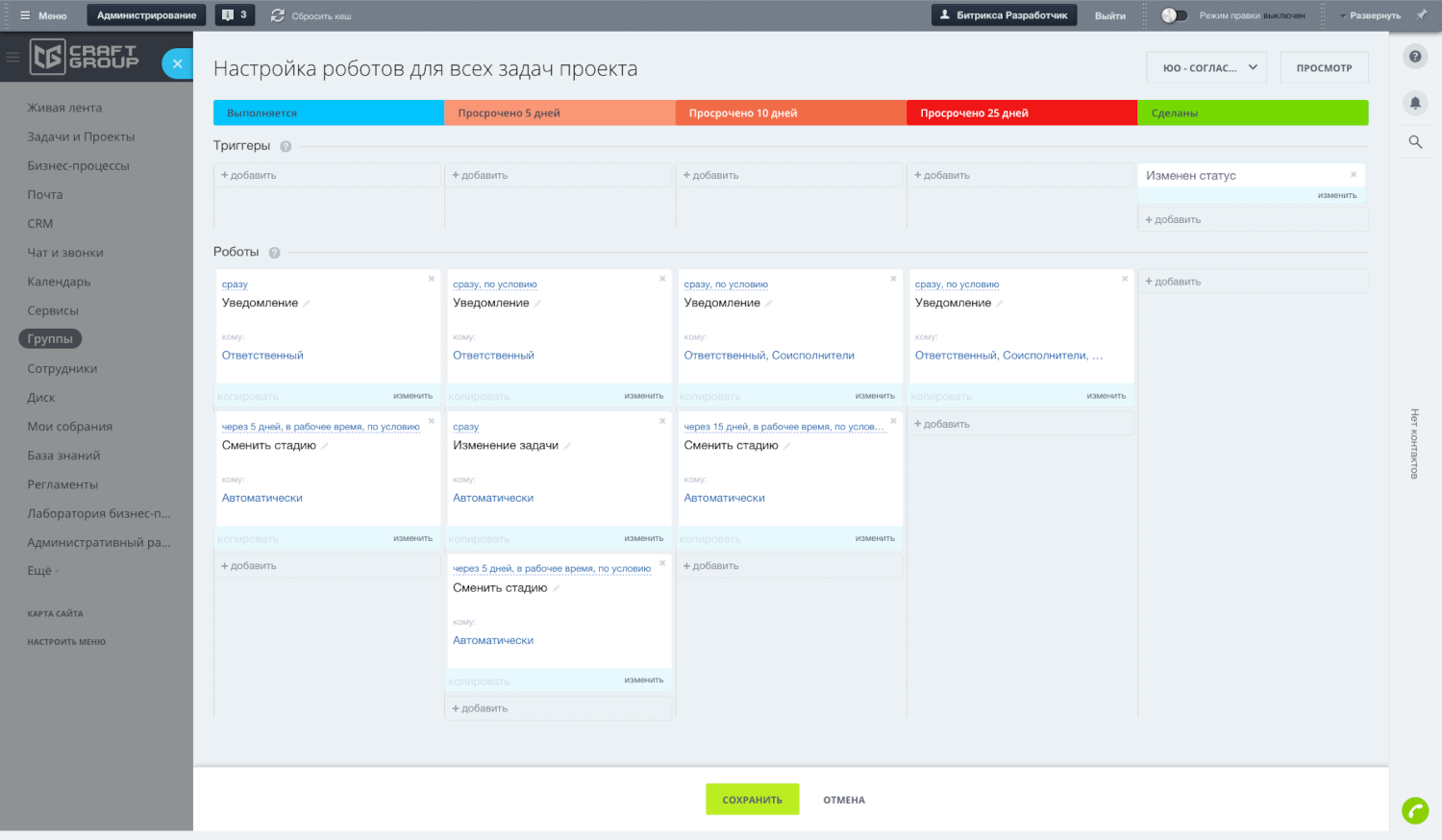Select the red Просрочено 25 дней stage
This screenshot has height=840, width=1442.
coord(1021,113)
